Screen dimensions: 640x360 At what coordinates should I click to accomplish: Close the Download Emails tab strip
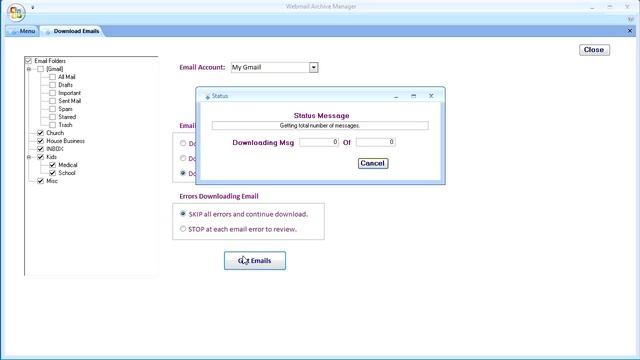[x=630, y=31]
